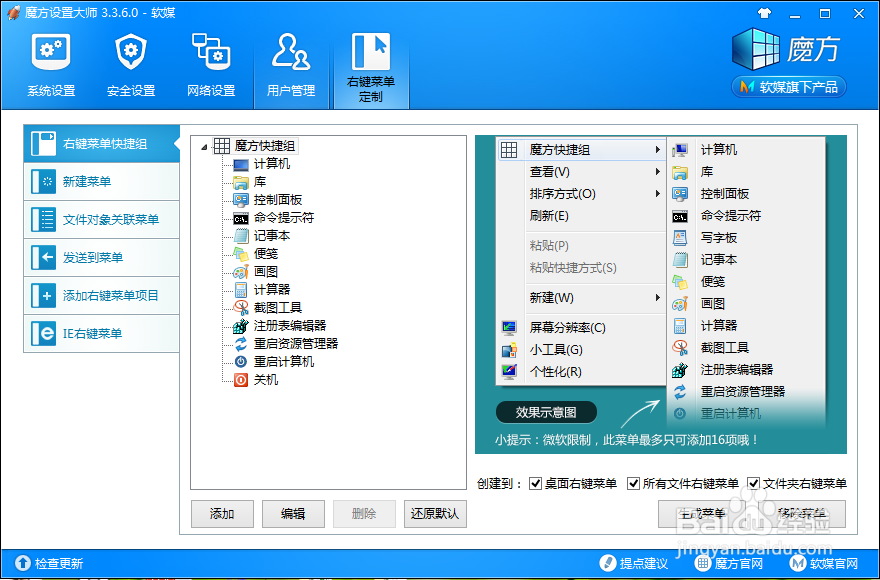Click 删除 button
This screenshot has width=880, height=580.
click(x=364, y=514)
